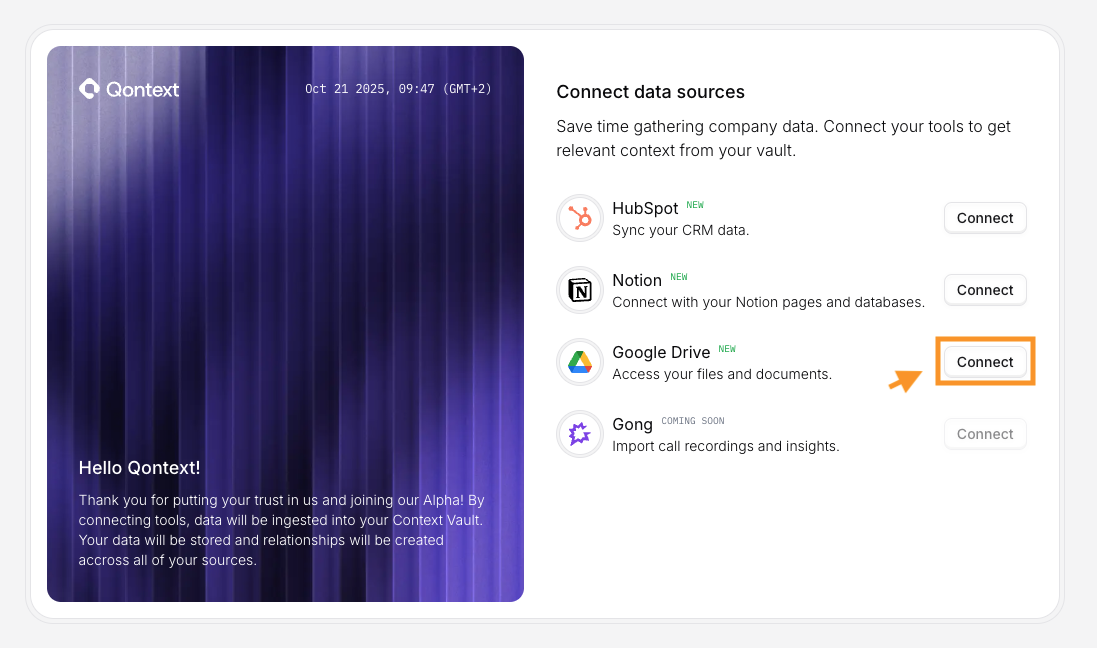Click the Gong icon
The width and height of the screenshot is (1097, 648).
point(580,433)
